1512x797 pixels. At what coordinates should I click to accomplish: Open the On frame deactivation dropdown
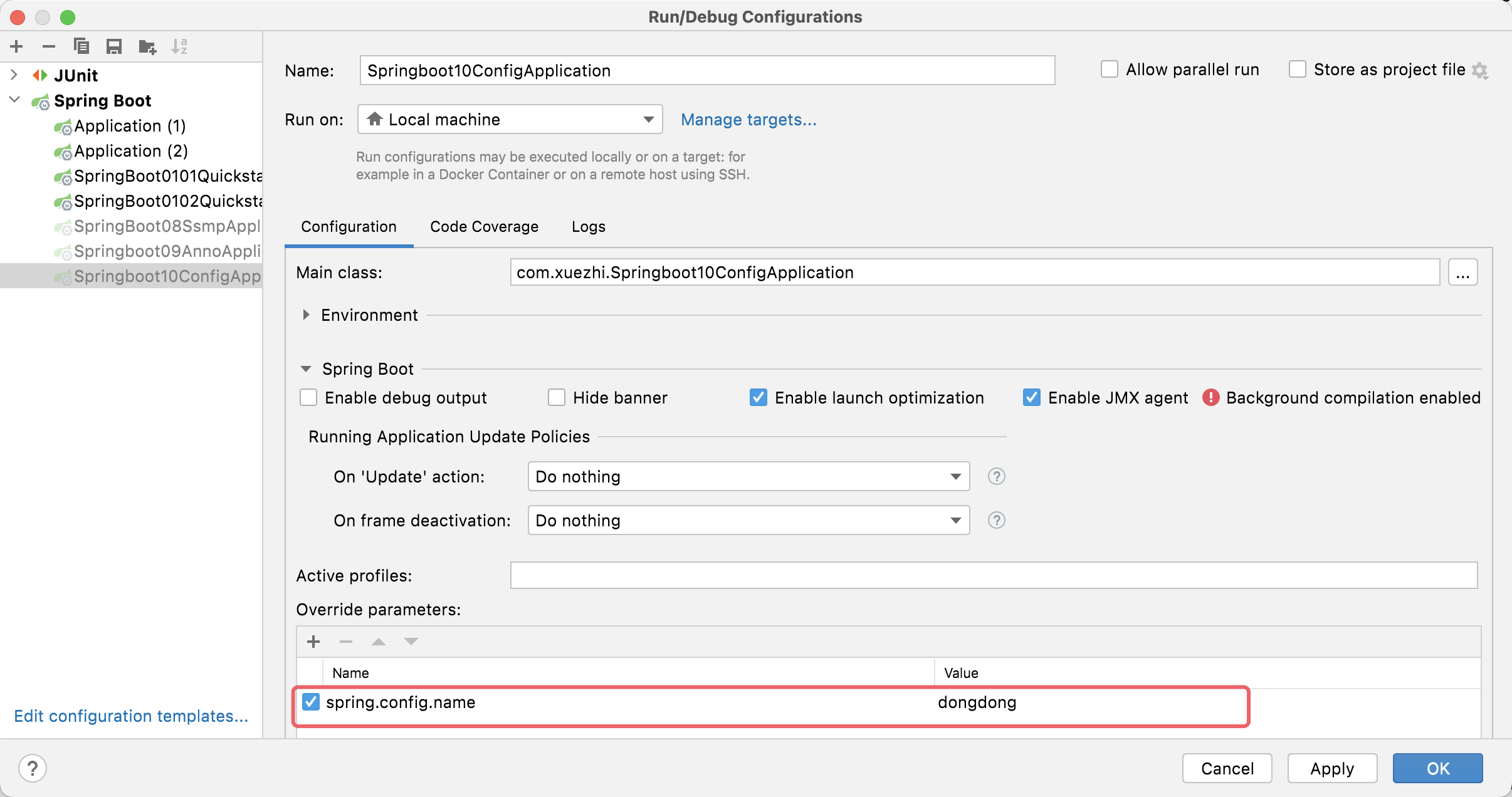tap(749, 520)
